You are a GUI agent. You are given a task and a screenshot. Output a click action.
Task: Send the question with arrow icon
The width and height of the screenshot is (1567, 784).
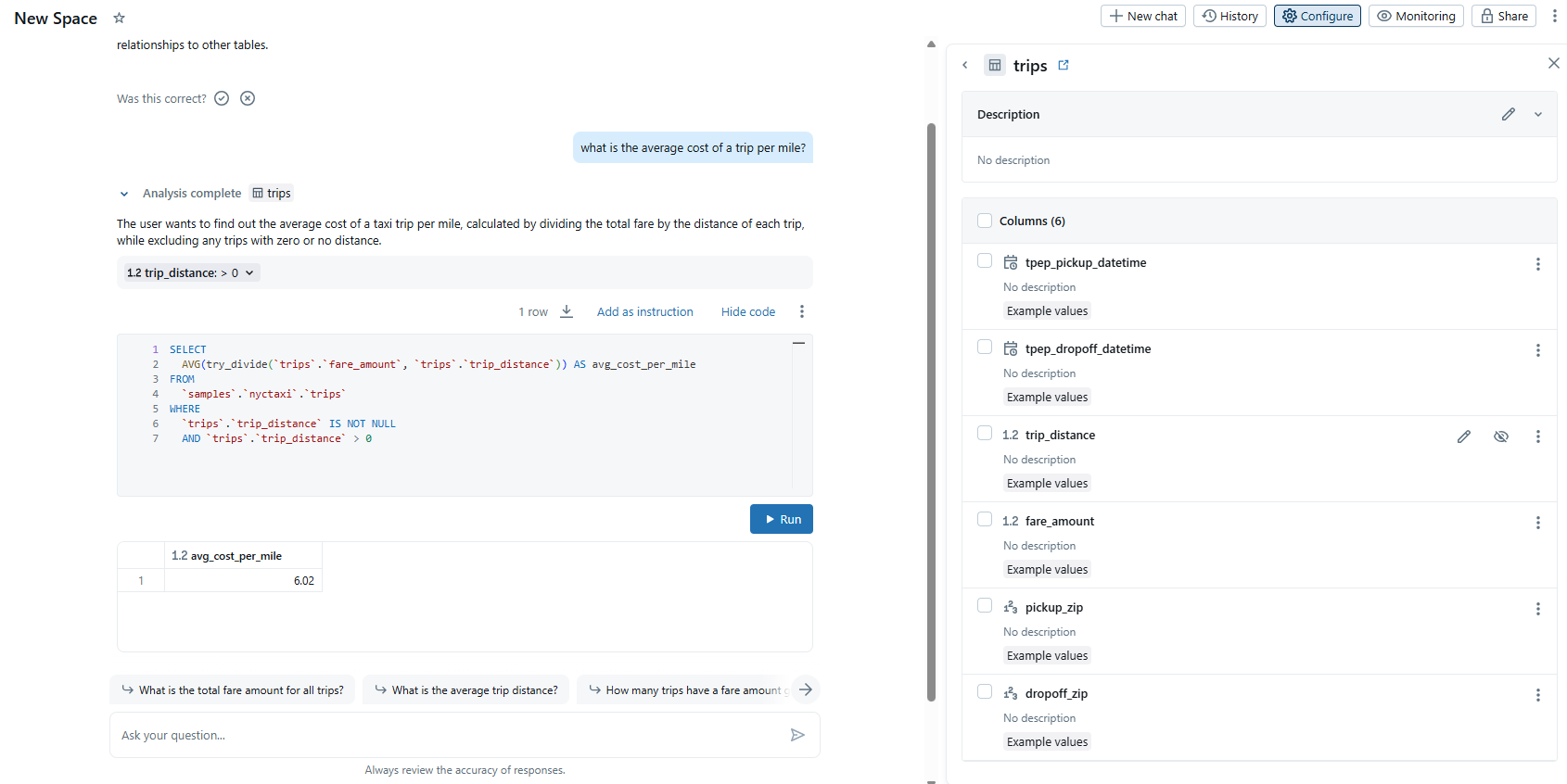pos(797,735)
